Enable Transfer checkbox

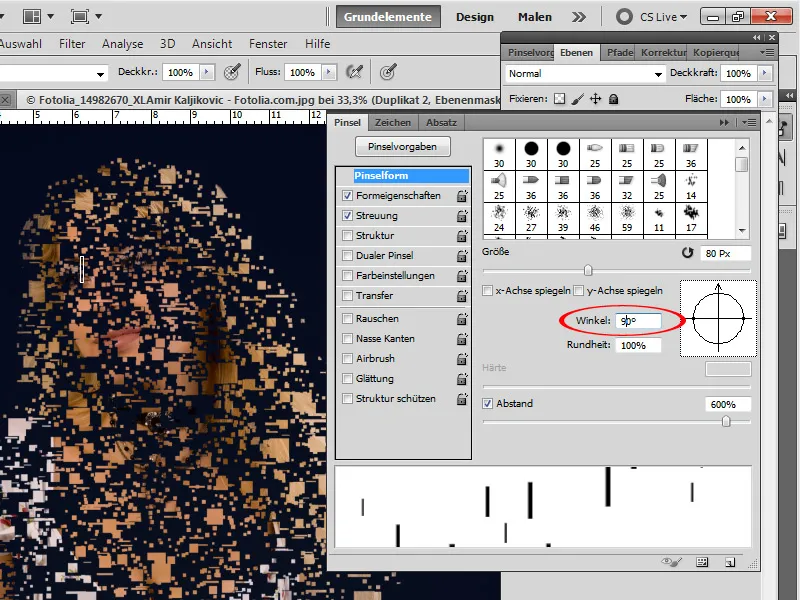tap(347, 295)
